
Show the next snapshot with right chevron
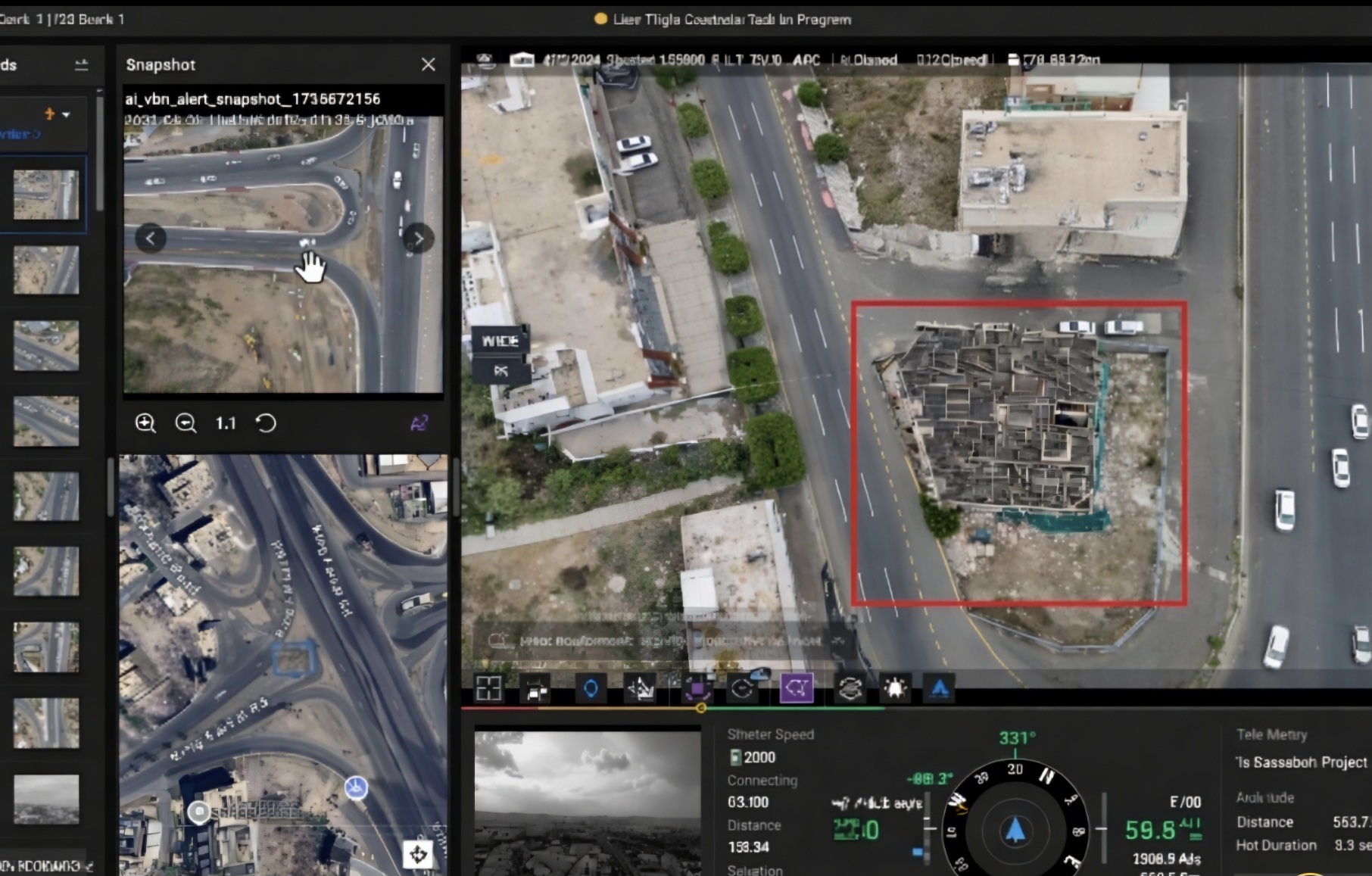pos(418,239)
